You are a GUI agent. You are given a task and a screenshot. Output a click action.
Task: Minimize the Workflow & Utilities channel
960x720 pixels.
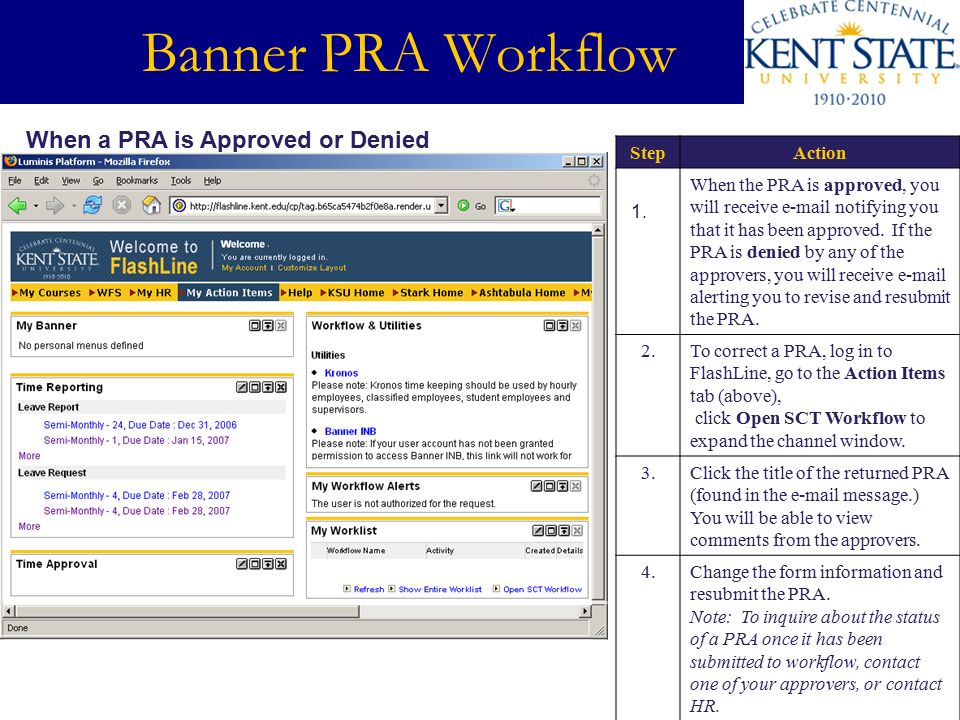click(563, 326)
